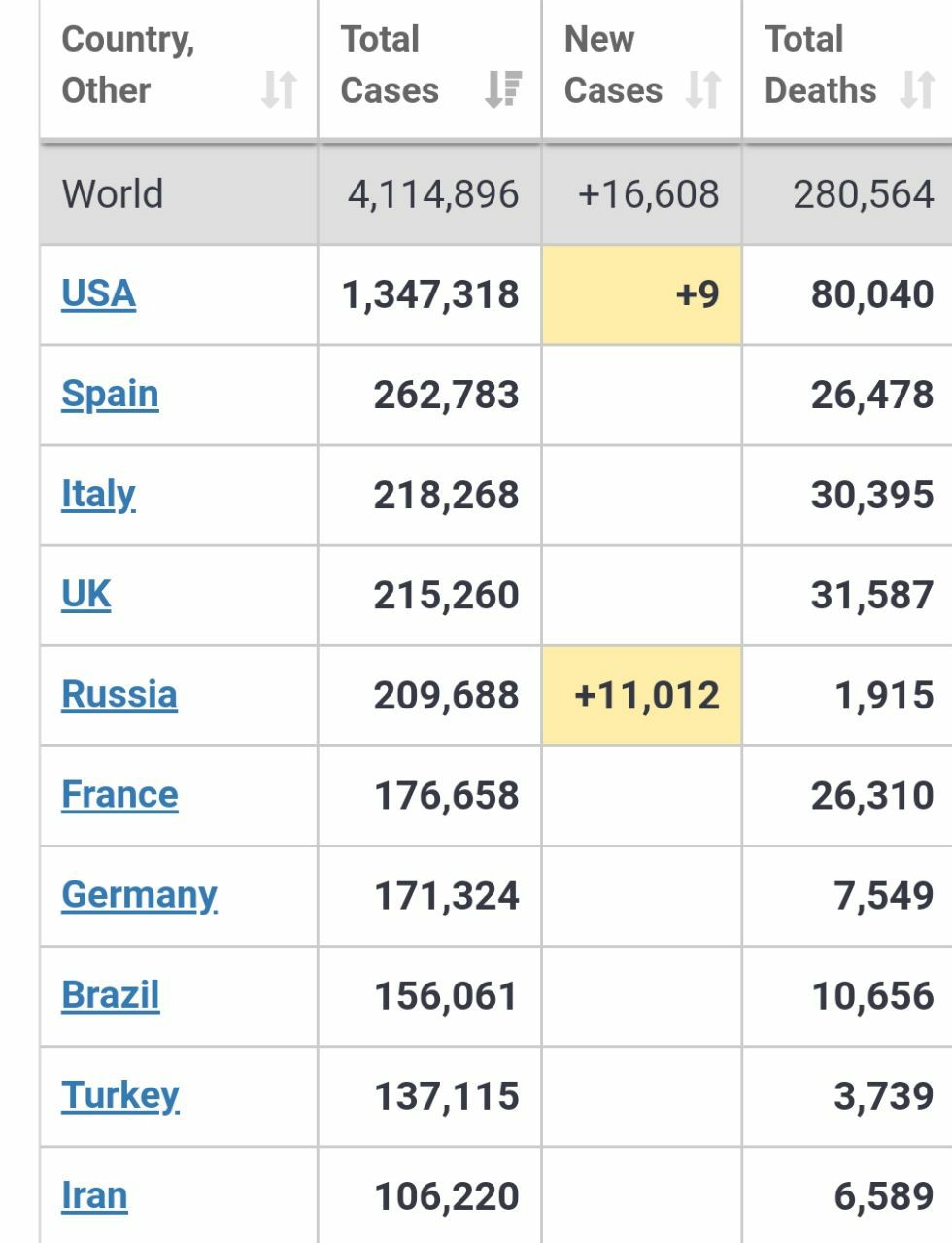
Task: Click USA's highlighted +9 new cases cell
Action: (x=642, y=294)
